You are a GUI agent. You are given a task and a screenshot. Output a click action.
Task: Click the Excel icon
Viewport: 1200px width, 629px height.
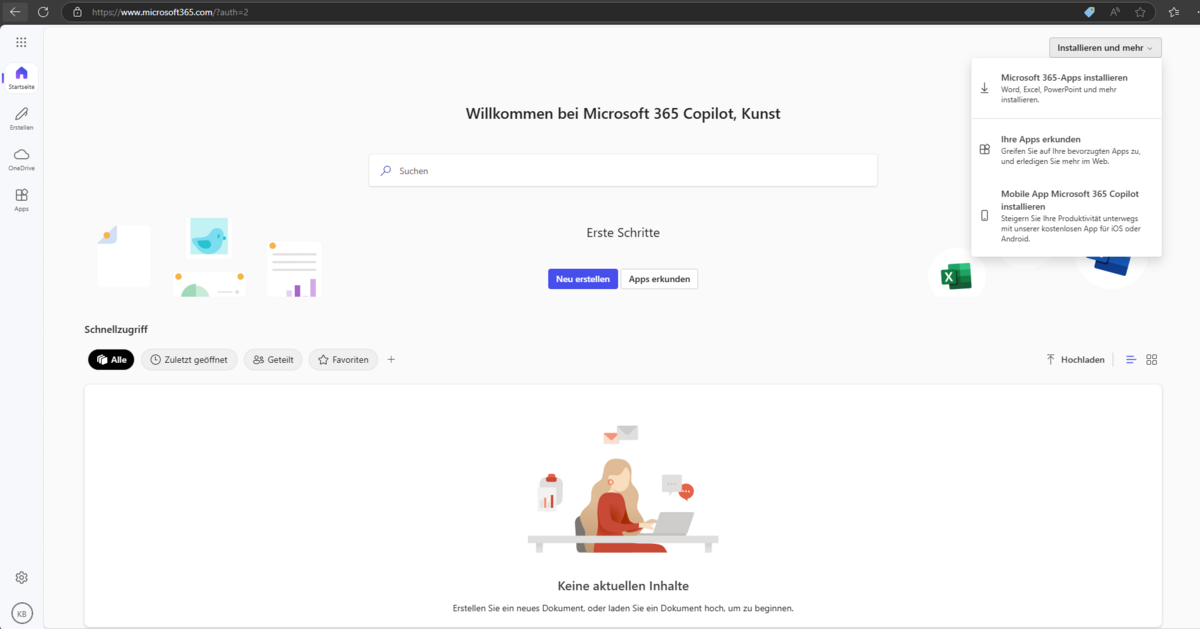(x=956, y=275)
